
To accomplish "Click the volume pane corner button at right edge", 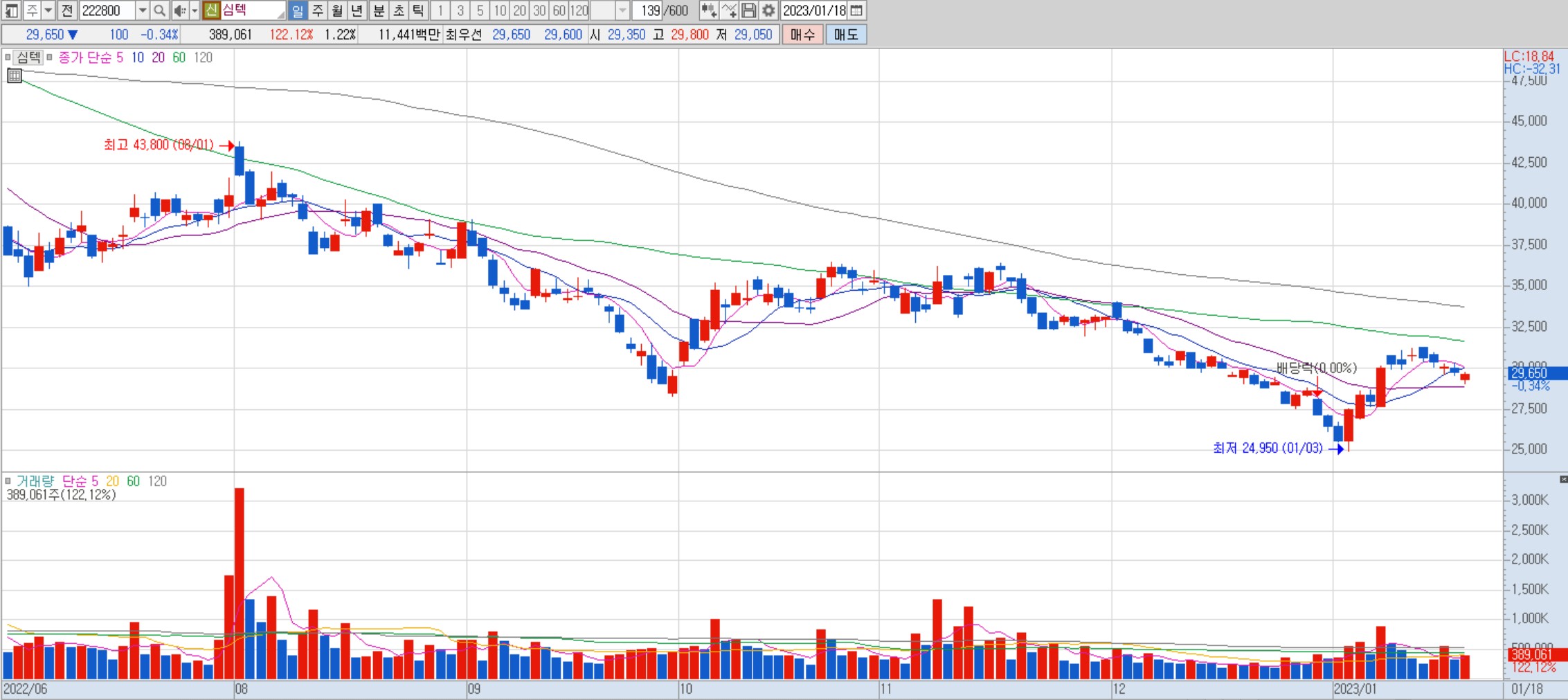I will (x=1563, y=479).
